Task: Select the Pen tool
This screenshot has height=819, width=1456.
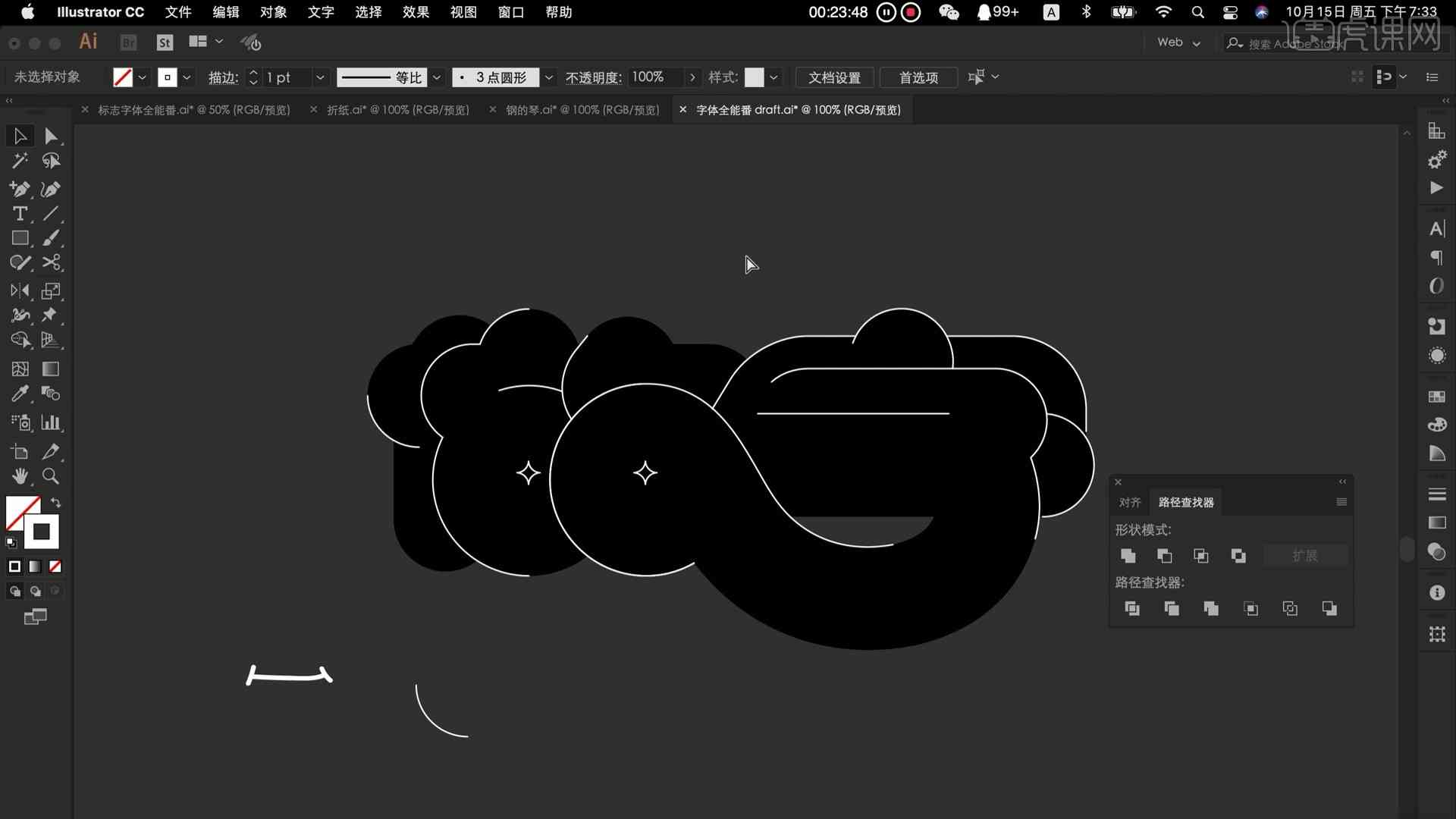Action: pyautogui.click(x=20, y=189)
